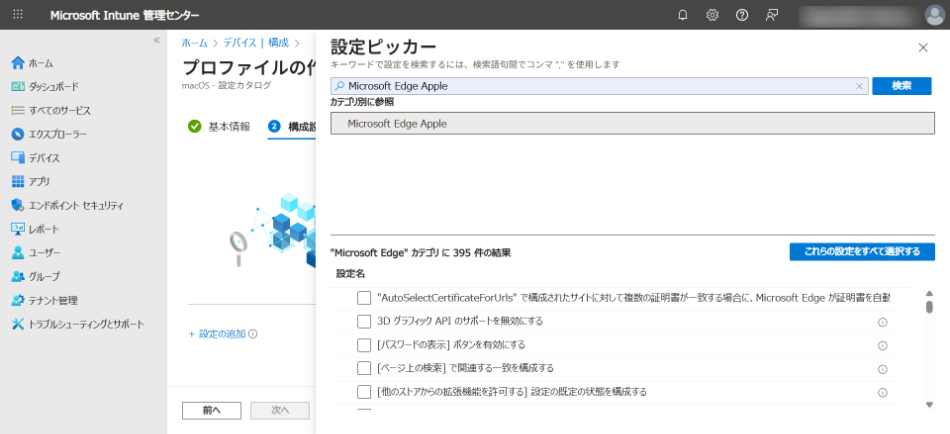The image size is (950, 434).
Task: Click これらの設定をすべて選択する button
Action: click(861, 252)
